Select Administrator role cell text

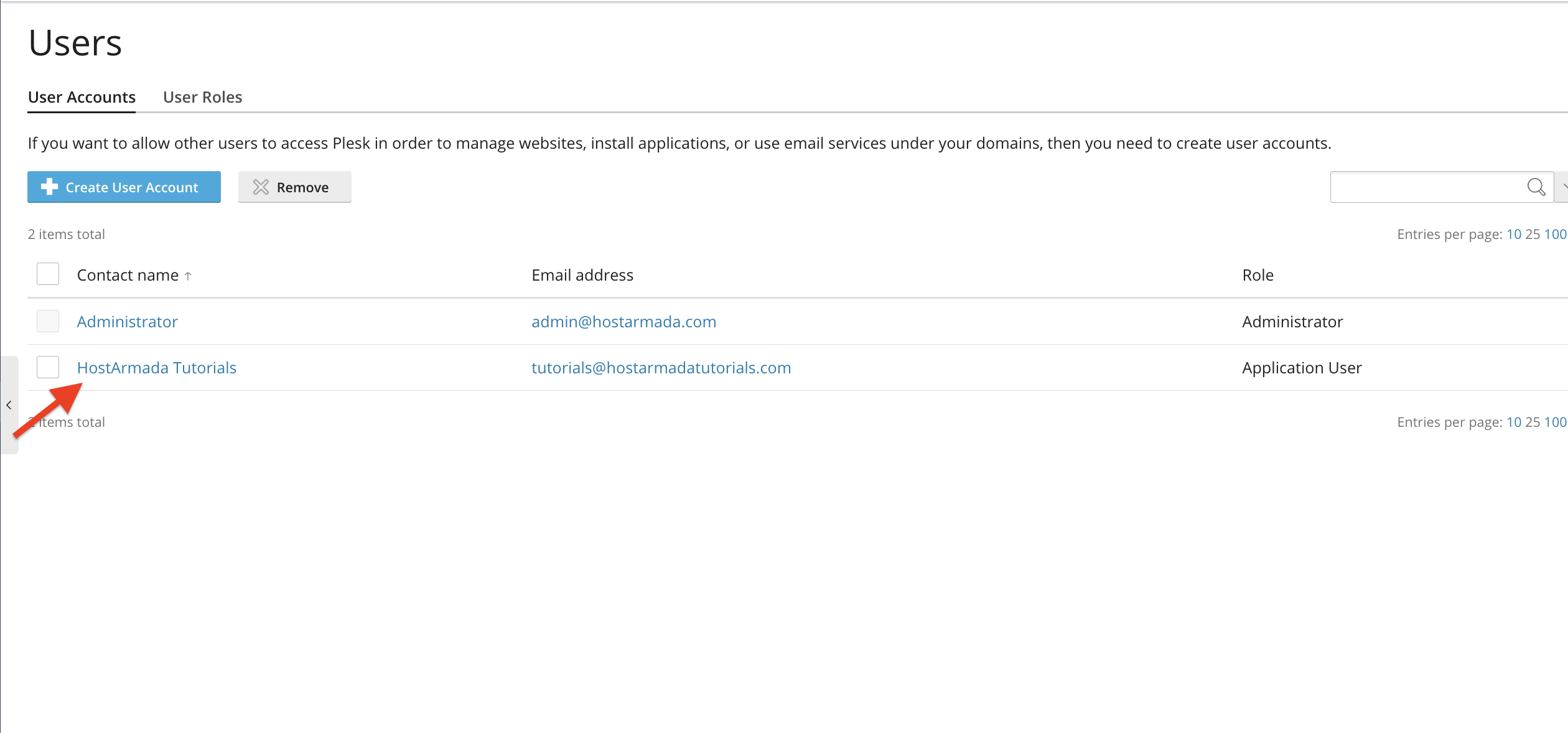coord(1292,322)
